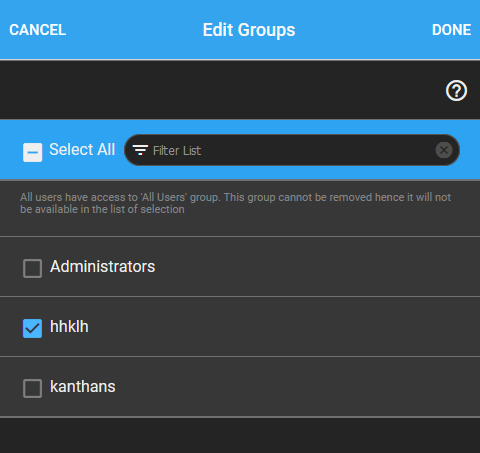Click the hhklh group name
Screen dimensions: 480x453
coord(69,327)
